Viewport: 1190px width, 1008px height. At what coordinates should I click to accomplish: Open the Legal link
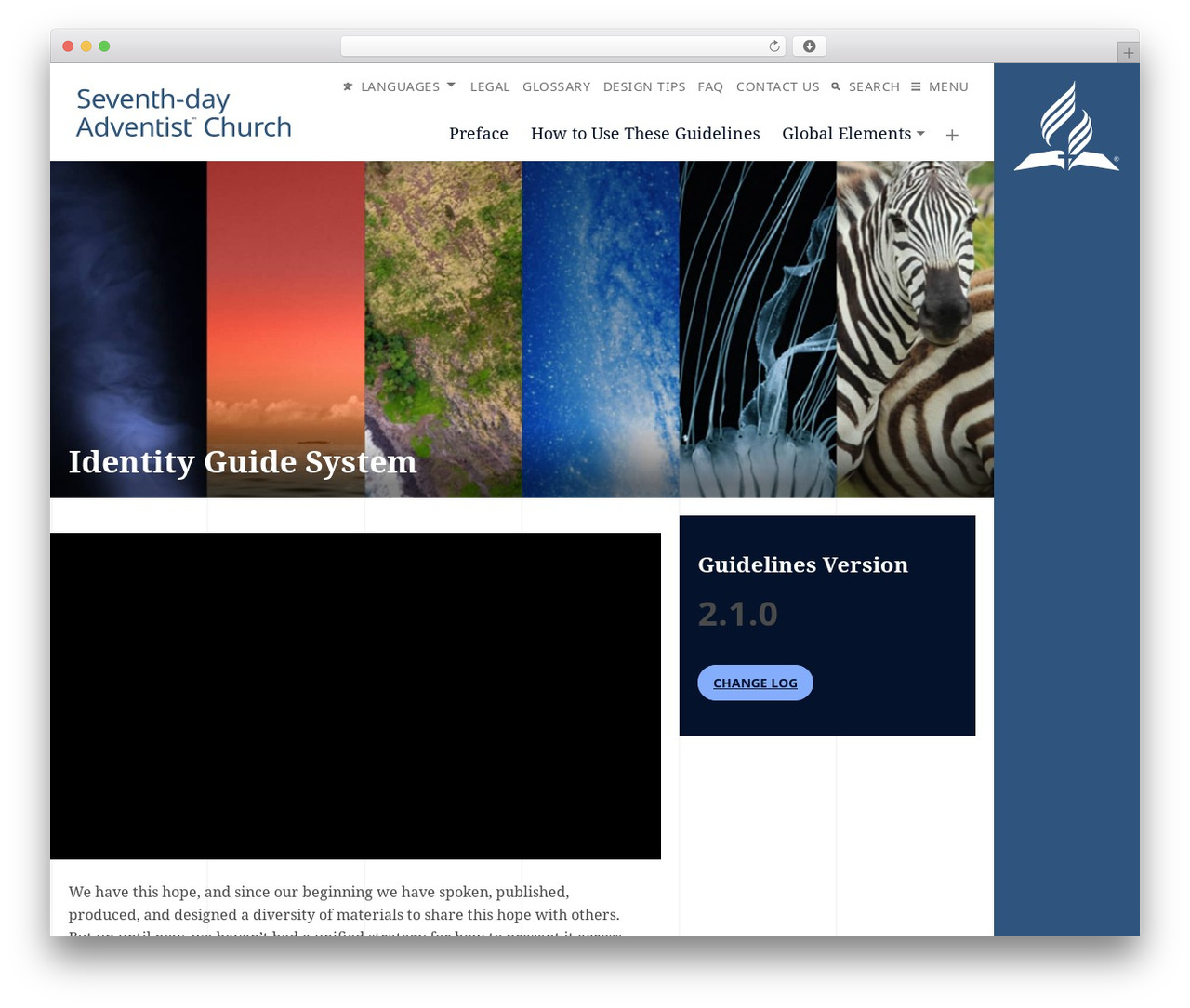(490, 86)
